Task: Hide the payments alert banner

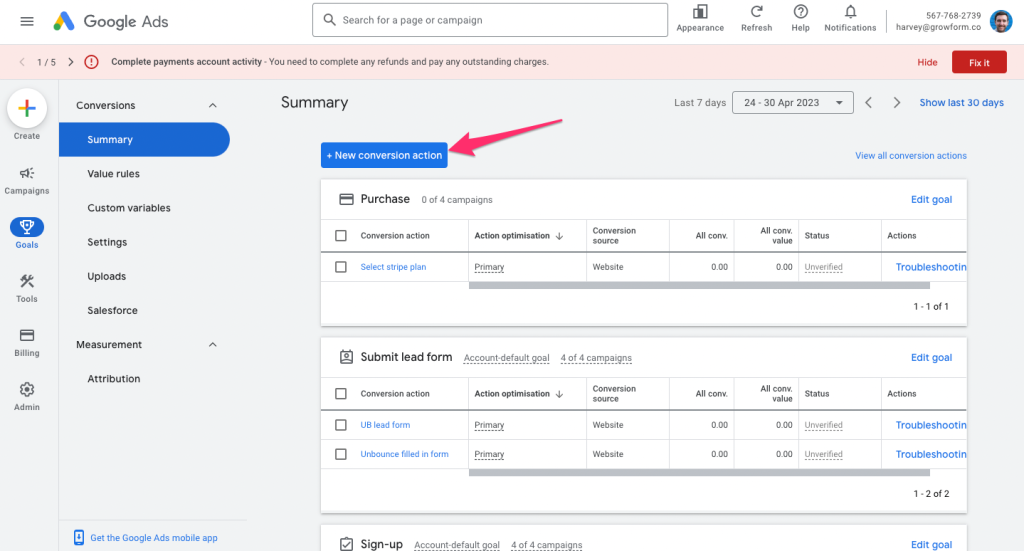Action: tap(927, 63)
